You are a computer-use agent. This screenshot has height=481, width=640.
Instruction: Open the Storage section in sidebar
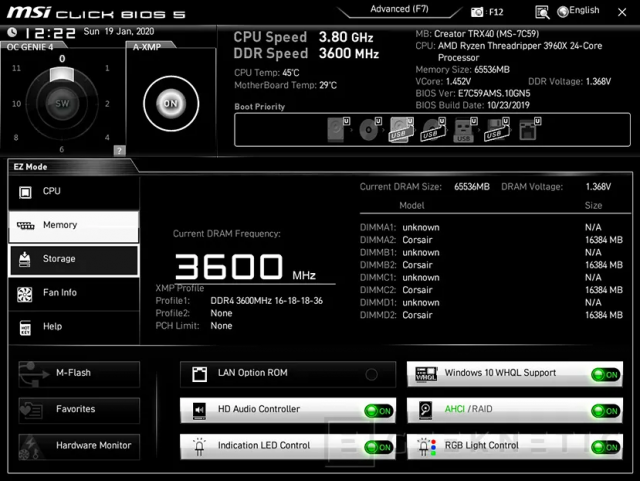point(74,259)
